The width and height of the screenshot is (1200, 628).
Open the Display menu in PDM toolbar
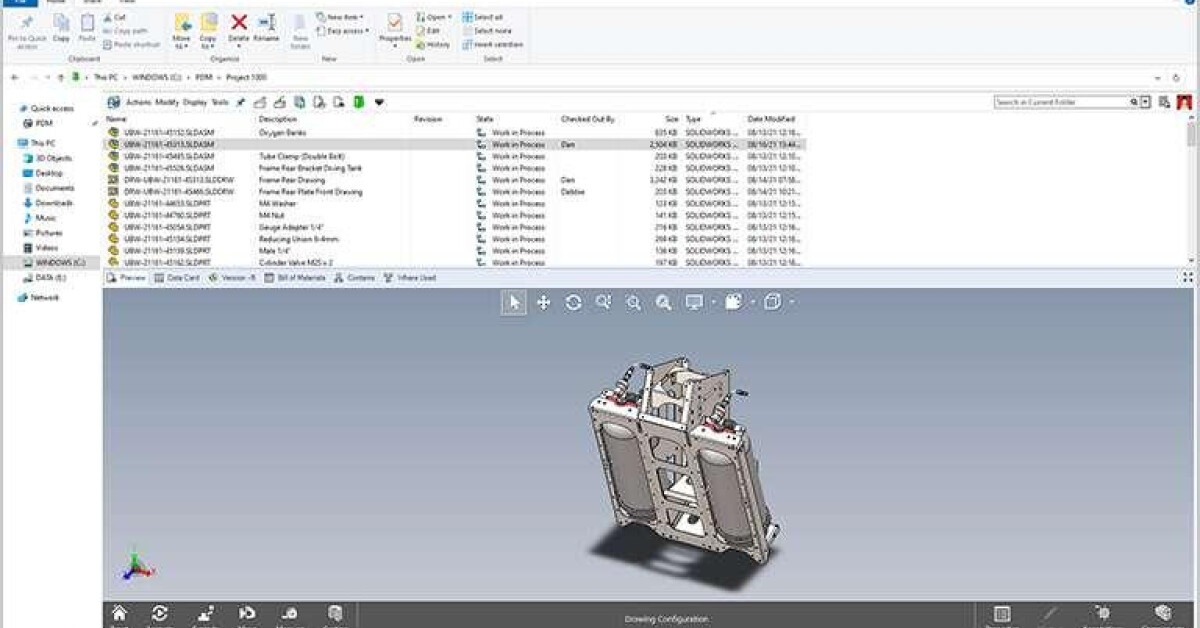pyautogui.click(x=195, y=102)
